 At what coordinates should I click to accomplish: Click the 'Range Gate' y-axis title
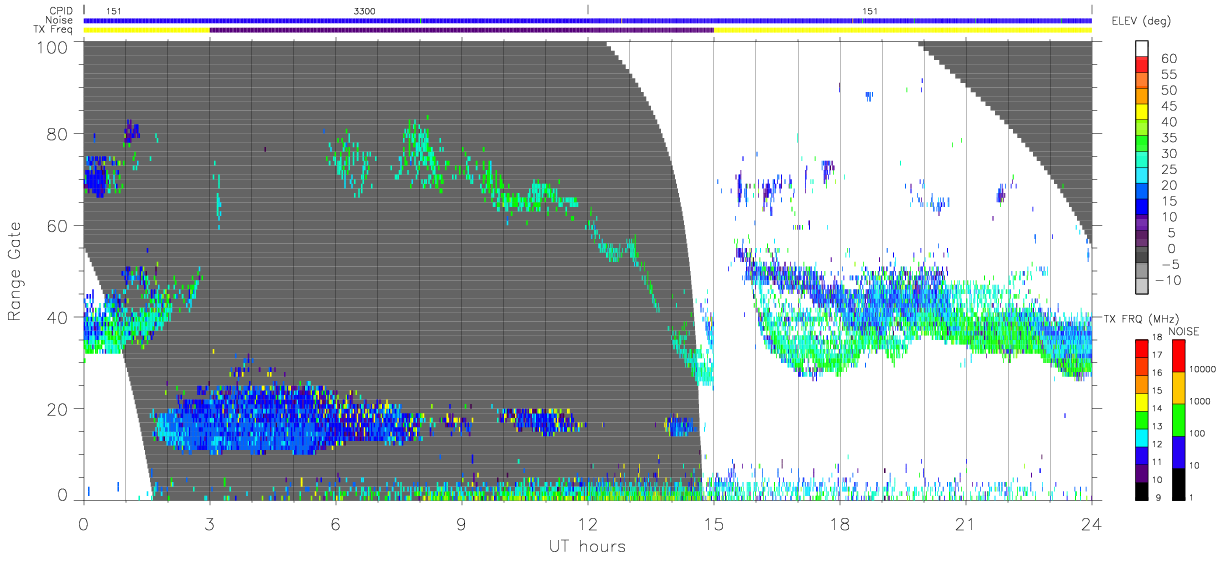[15, 272]
